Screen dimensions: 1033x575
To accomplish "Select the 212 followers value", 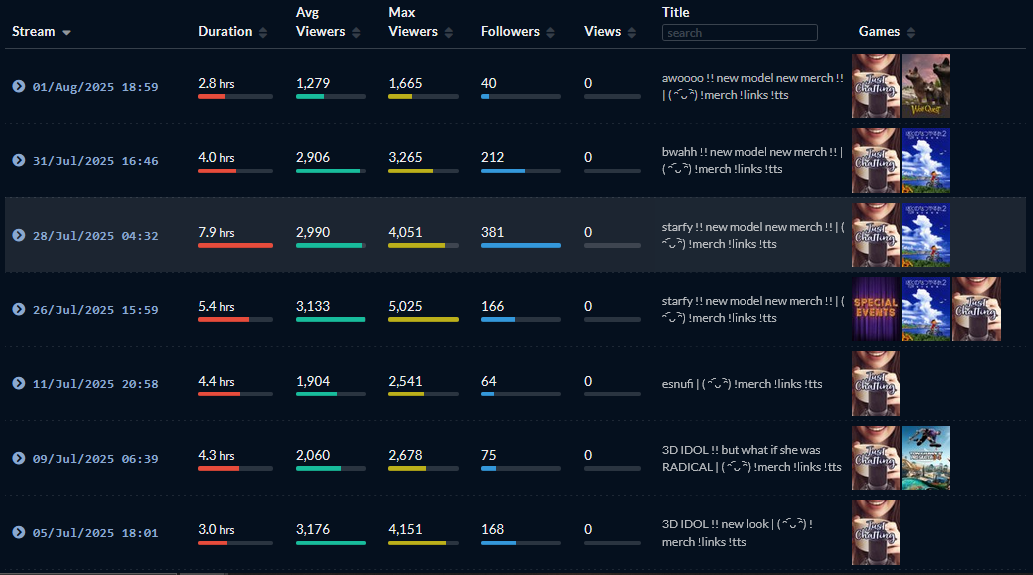I will (x=492, y=157).
